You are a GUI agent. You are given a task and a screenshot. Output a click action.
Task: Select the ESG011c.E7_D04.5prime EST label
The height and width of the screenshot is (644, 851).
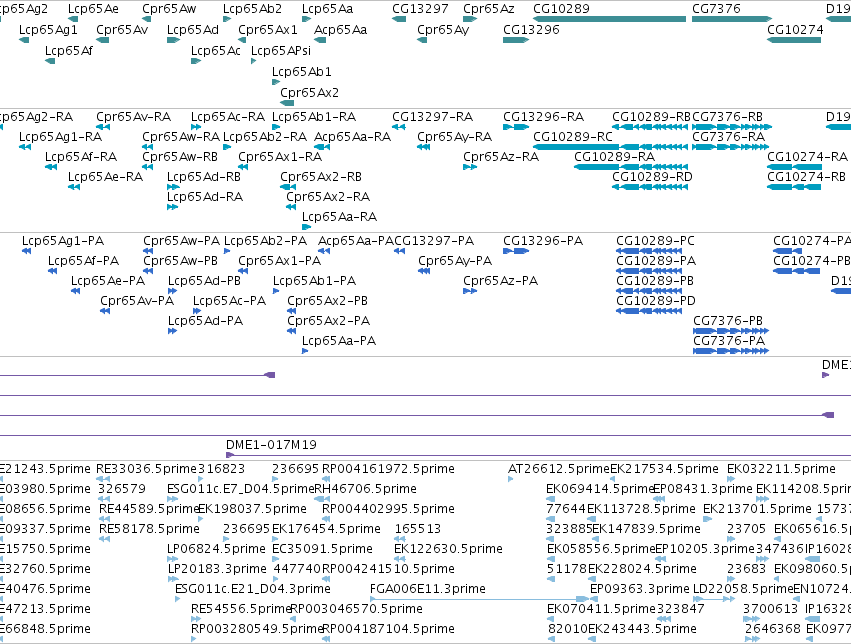point(241,489)
